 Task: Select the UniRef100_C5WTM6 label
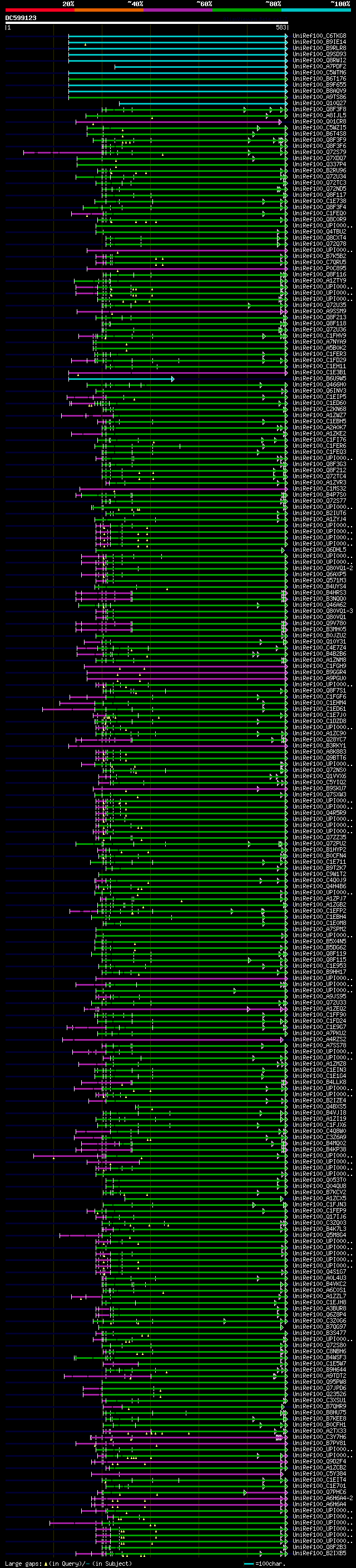[x=319, y=72]
